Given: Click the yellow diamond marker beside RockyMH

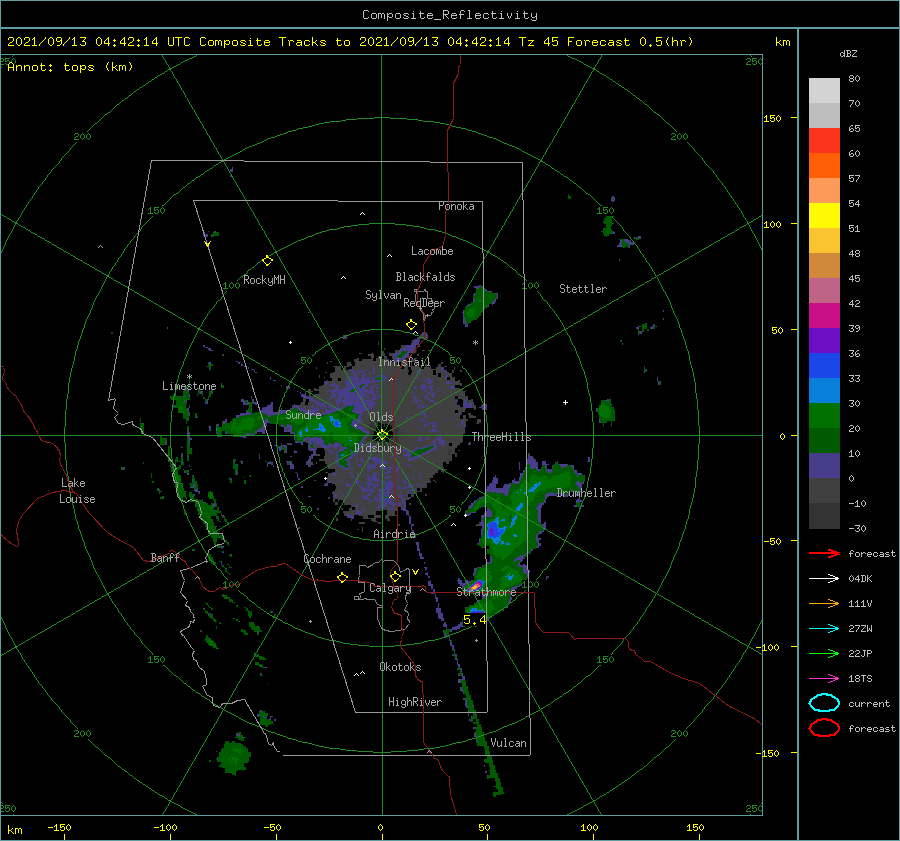Looking at the screenshot, I should coord(267,261).
